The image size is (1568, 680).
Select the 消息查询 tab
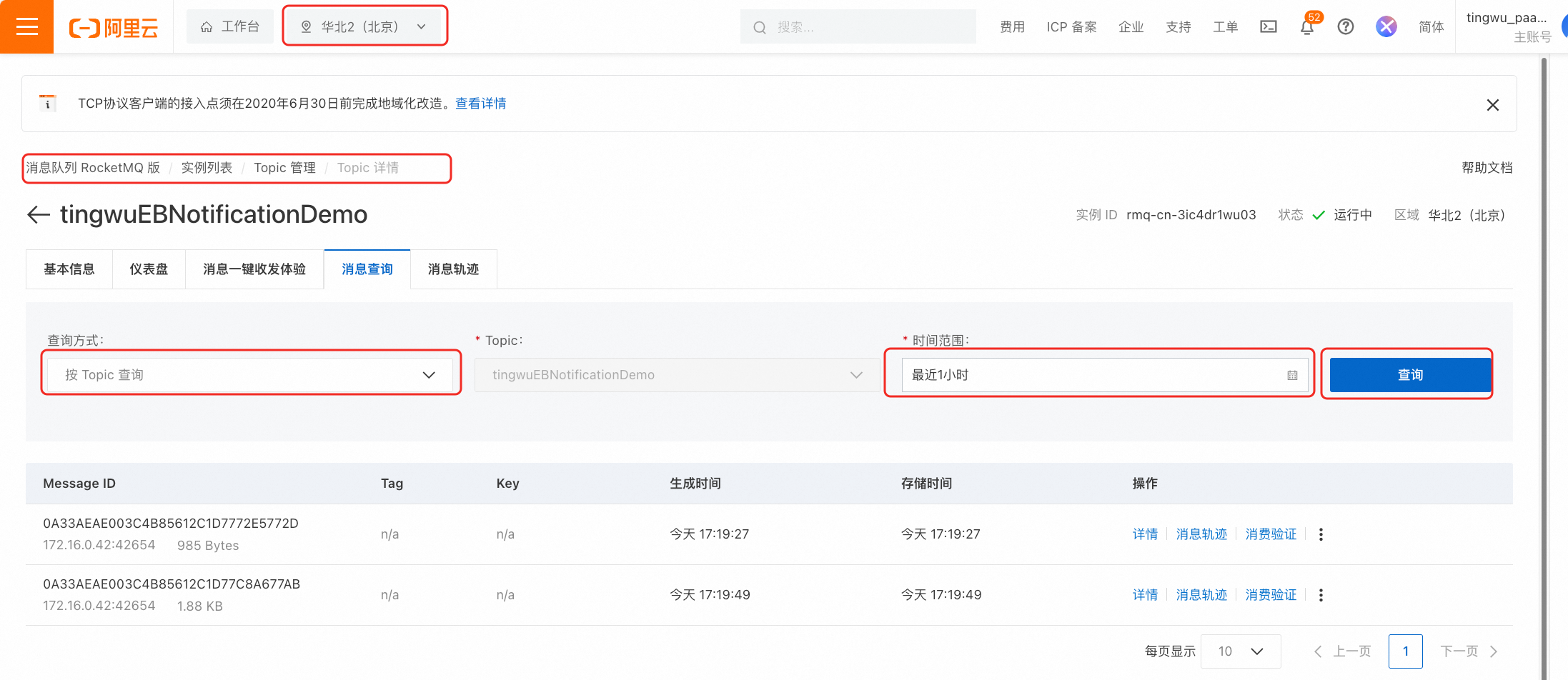[367, 269]
